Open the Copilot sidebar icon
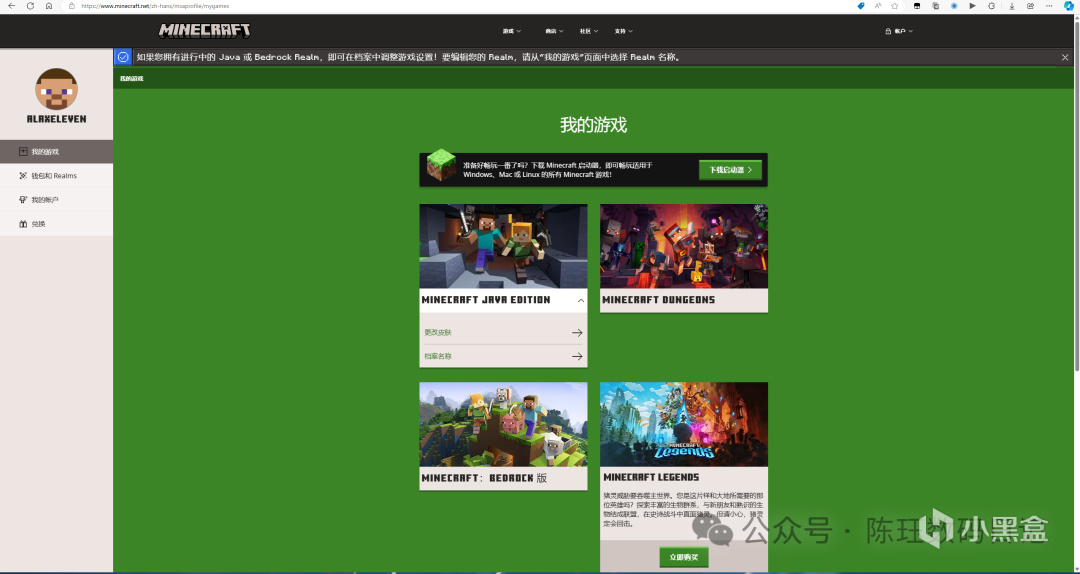Screen dimensions: 1080x574 click(1068, 6)
